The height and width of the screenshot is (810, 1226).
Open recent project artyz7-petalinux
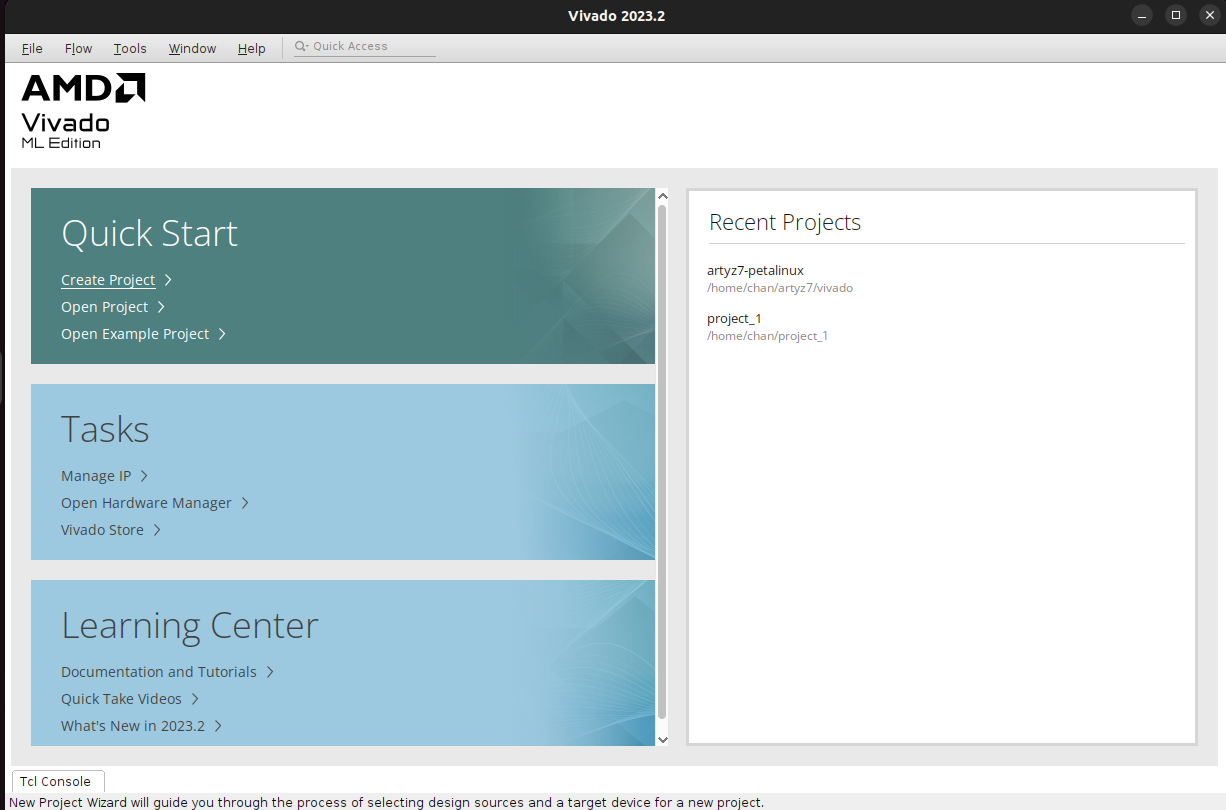click(755, 270)
